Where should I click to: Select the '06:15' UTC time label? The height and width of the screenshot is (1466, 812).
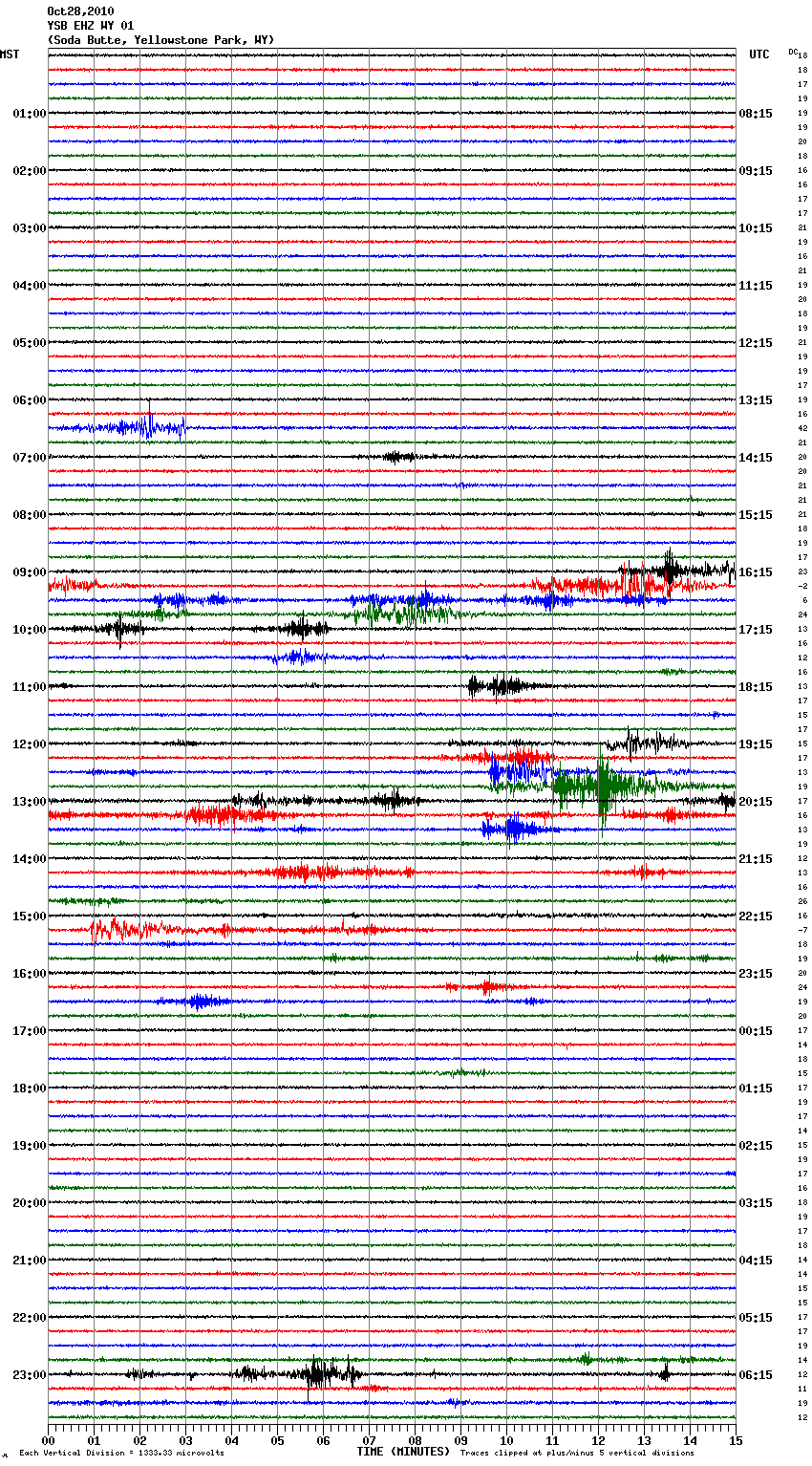pos(756,1375)
